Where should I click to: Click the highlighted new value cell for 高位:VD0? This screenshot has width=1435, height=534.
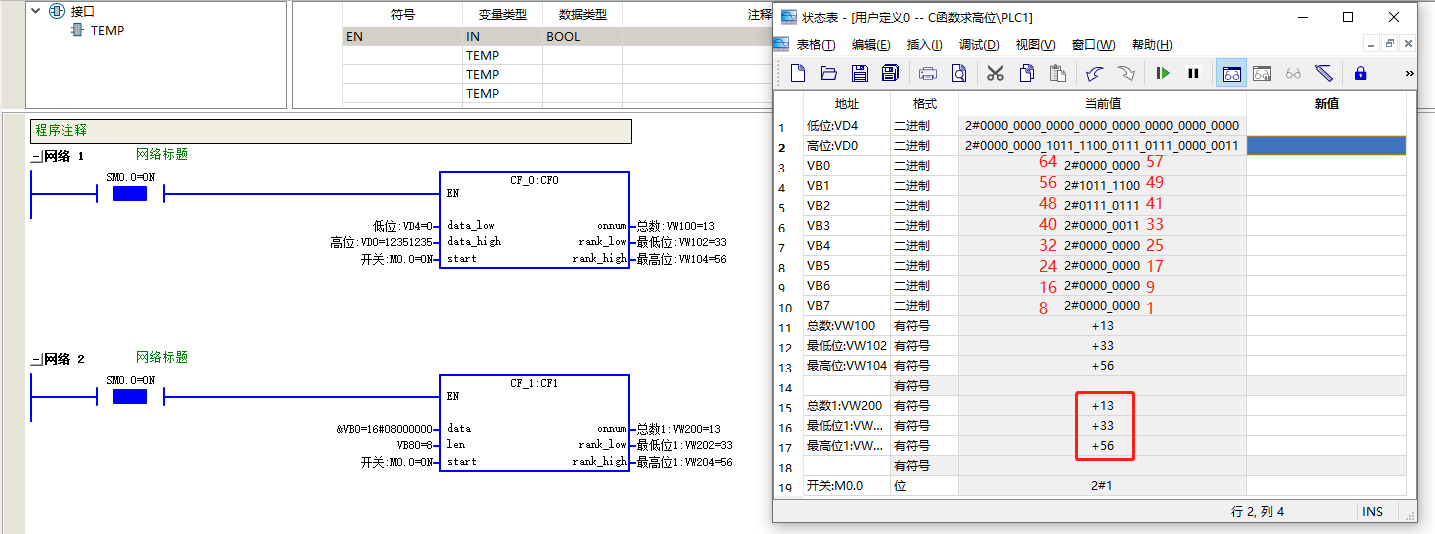(x=1326, y=146)
